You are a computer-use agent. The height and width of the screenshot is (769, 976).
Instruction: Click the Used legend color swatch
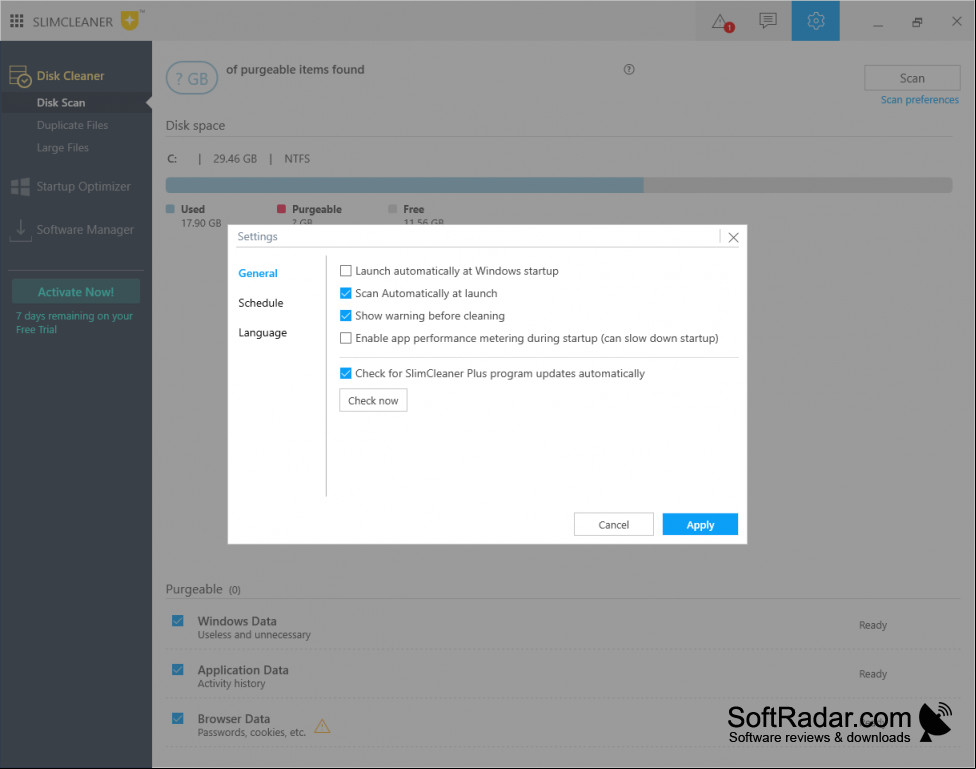[x=170, y=209]
